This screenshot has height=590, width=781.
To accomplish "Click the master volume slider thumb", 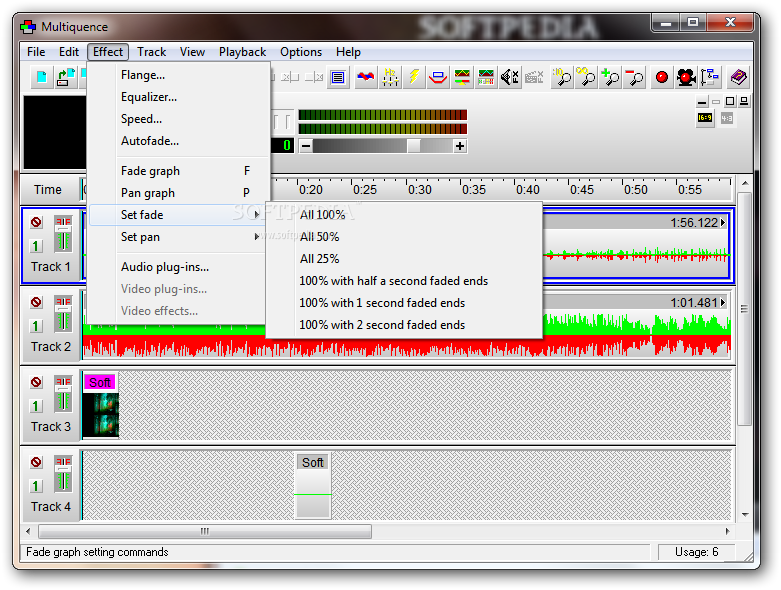I will tap(413, 146).
